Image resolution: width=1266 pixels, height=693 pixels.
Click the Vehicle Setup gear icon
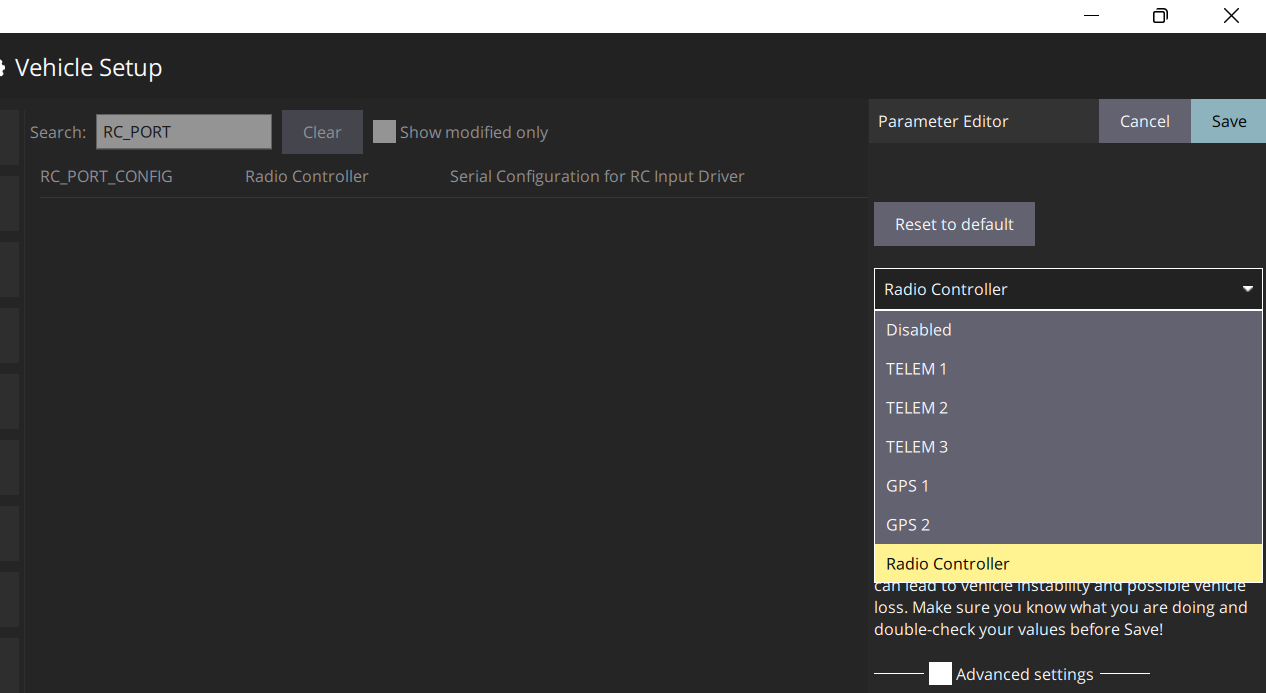tap(3, 68)
